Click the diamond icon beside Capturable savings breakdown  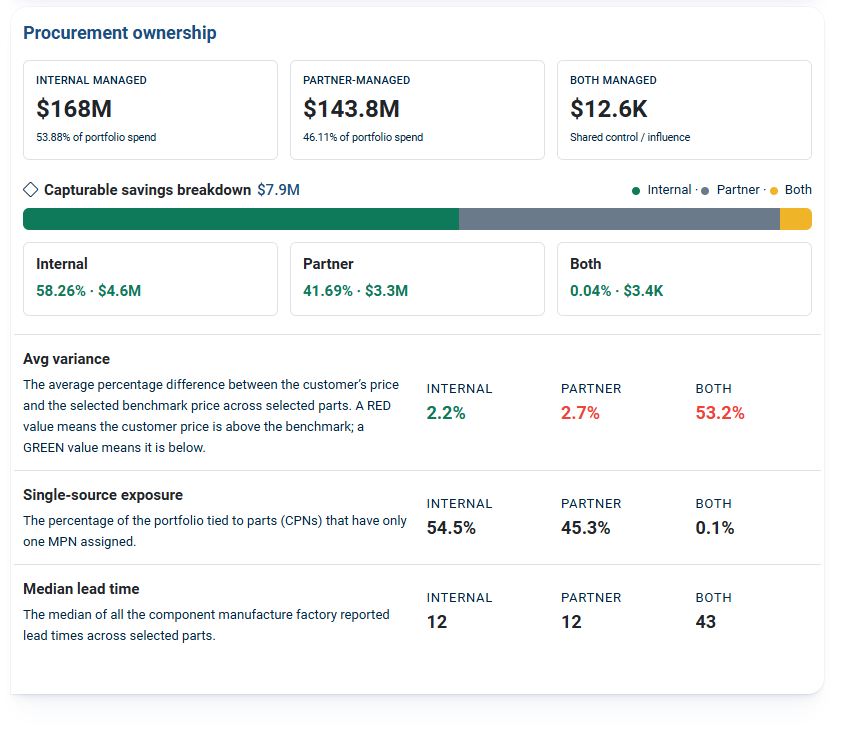31,190
